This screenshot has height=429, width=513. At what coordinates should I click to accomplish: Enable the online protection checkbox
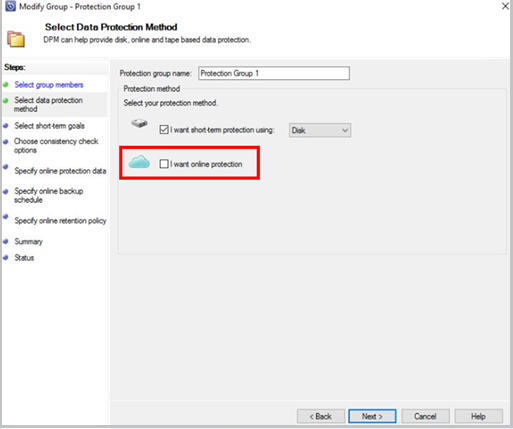coord(164,164)
